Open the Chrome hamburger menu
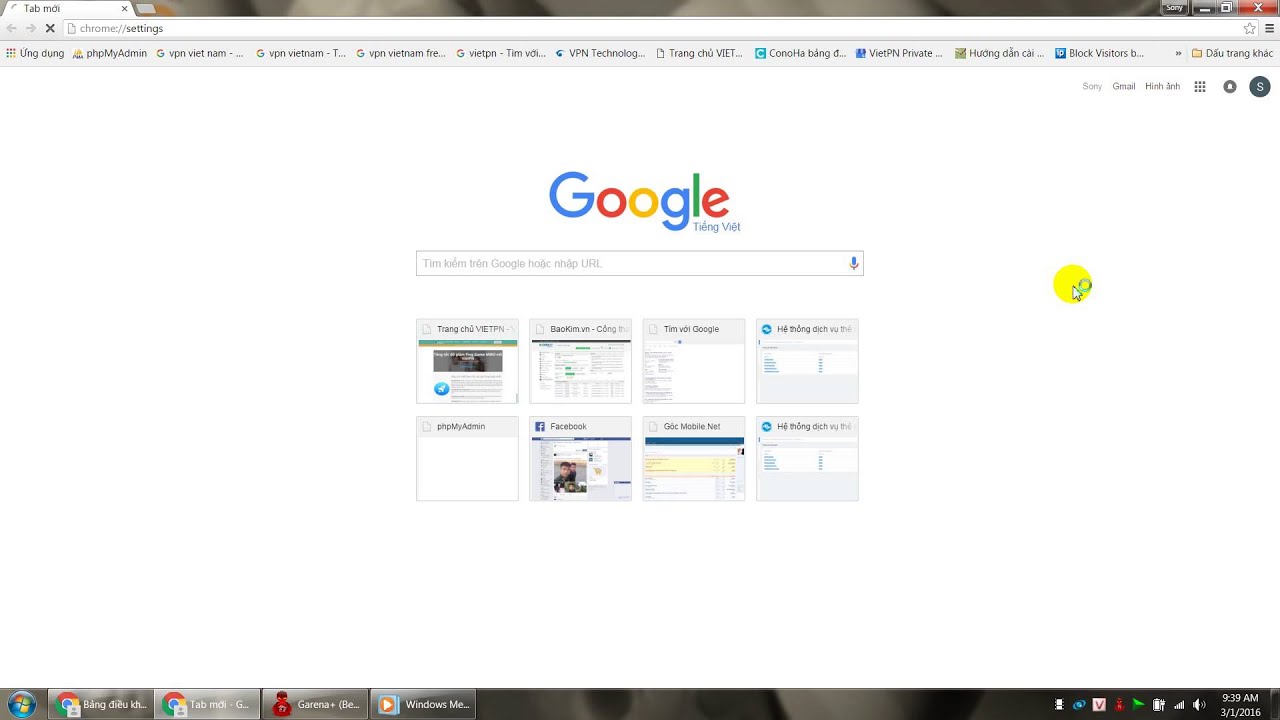The image size is (1280, 720). tap(1269, 28)
